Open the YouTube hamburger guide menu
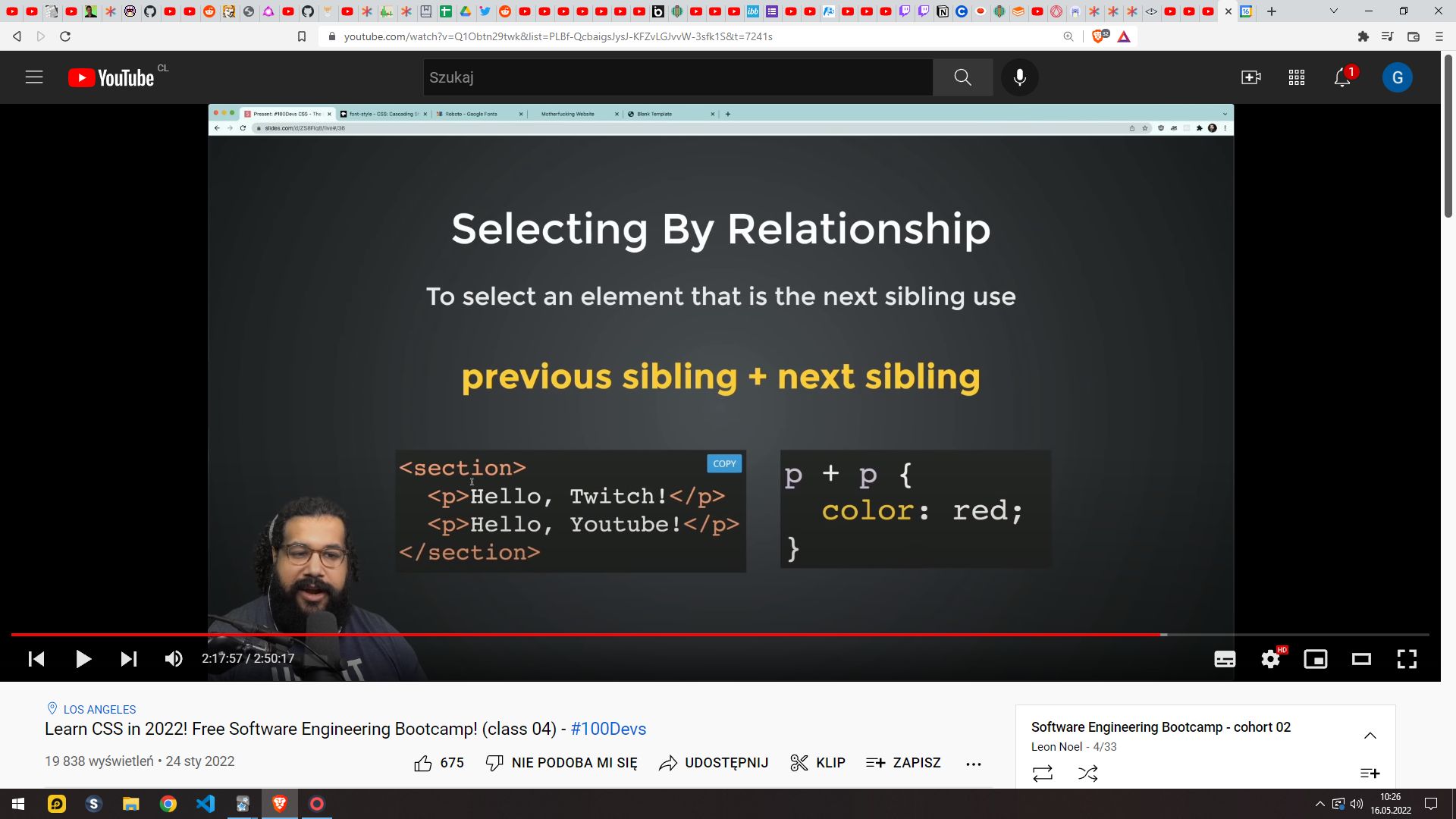 [34, 77]
